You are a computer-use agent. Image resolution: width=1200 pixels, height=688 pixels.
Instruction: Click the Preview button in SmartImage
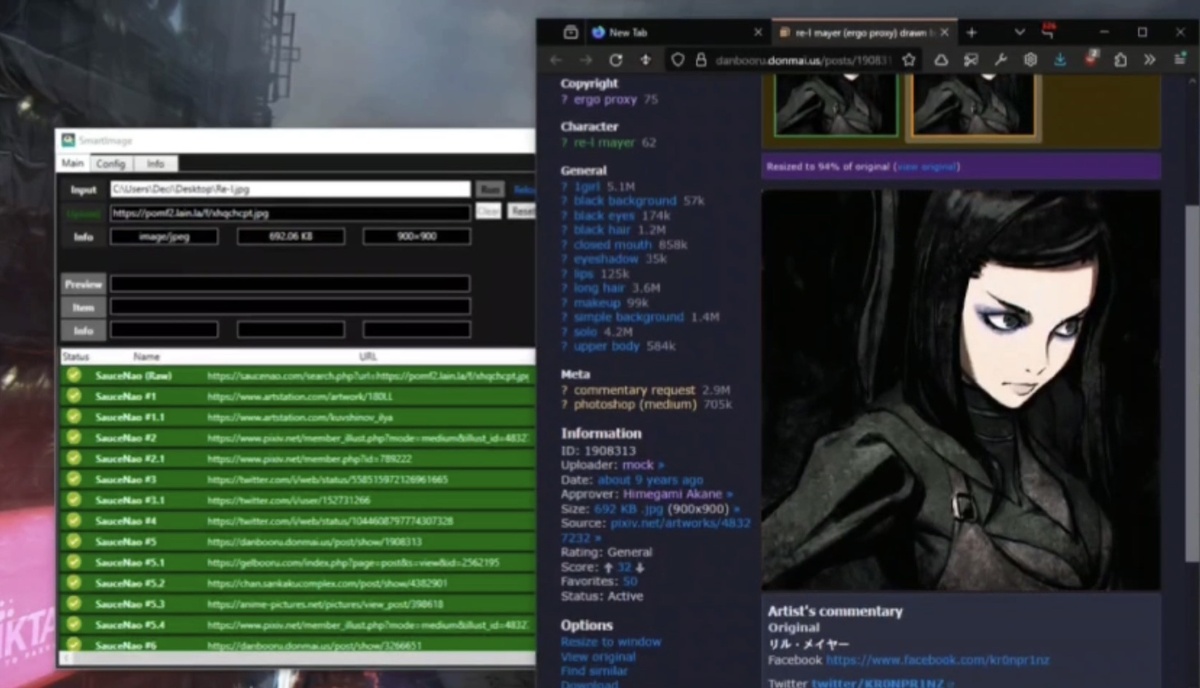[83, 284]
